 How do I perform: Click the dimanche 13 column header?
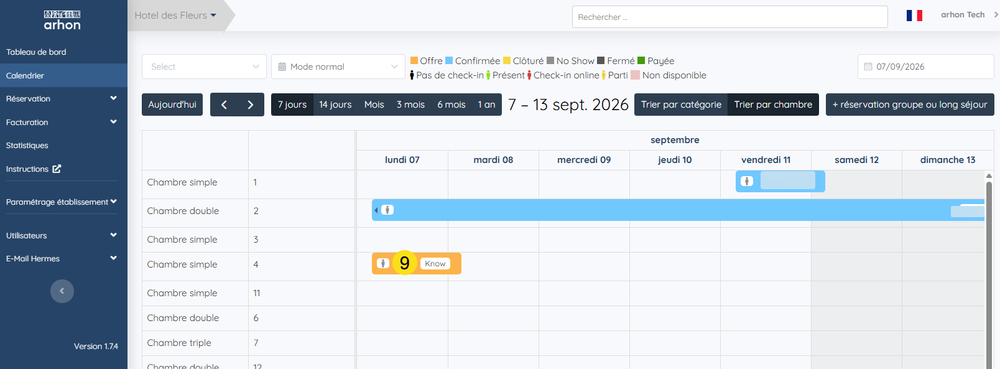tap(947, 160)
